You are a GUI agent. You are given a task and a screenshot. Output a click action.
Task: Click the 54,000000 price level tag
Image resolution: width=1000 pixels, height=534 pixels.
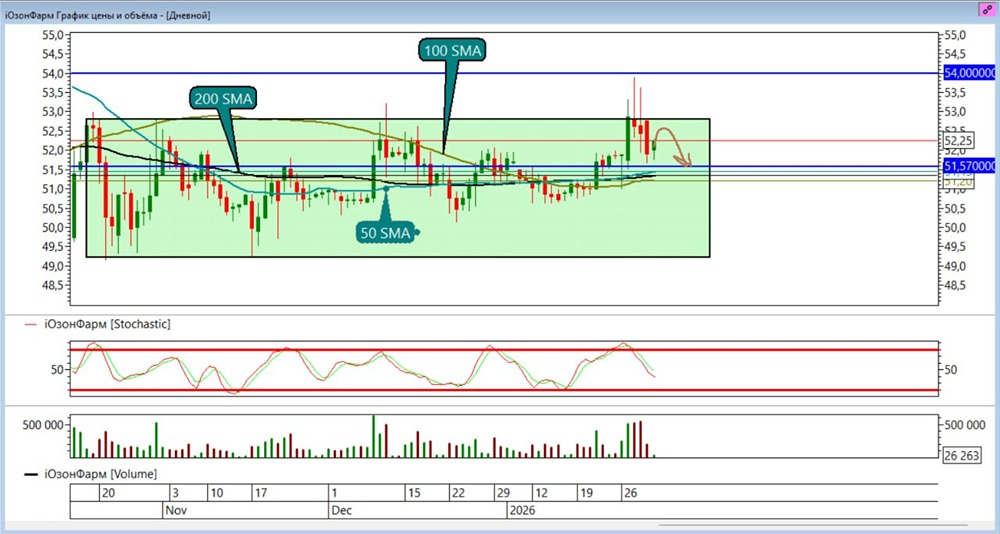[x=969, y=73]
